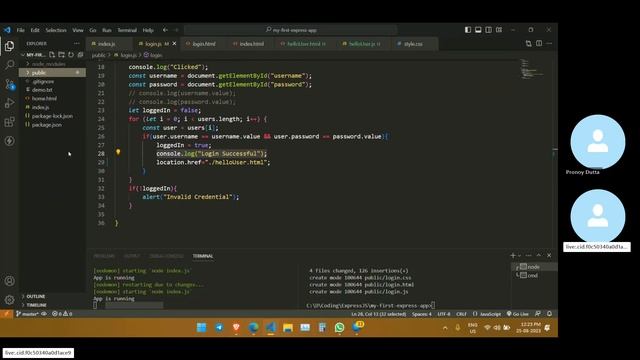Close the terminal panel
This screenshot has height=360, width=640.
(549, 256)
